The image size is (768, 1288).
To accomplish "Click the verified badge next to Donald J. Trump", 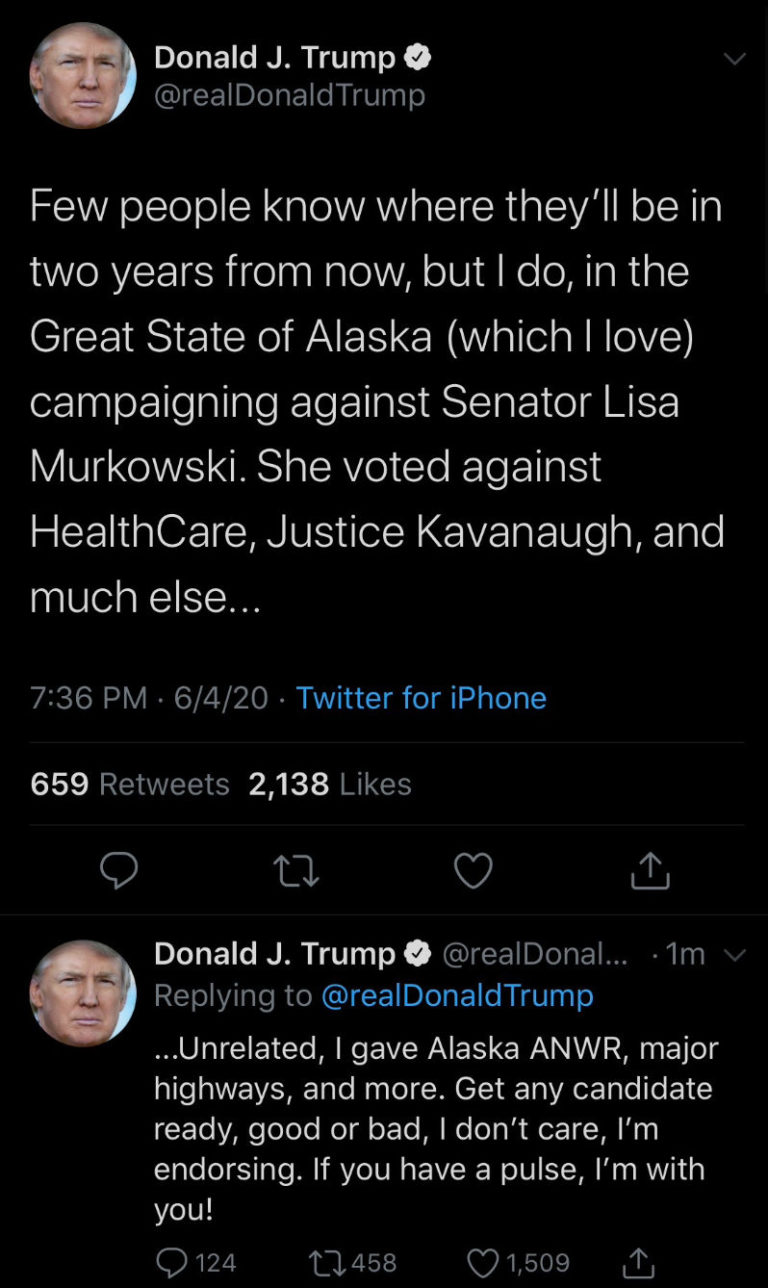I will [x=418, y=57].
